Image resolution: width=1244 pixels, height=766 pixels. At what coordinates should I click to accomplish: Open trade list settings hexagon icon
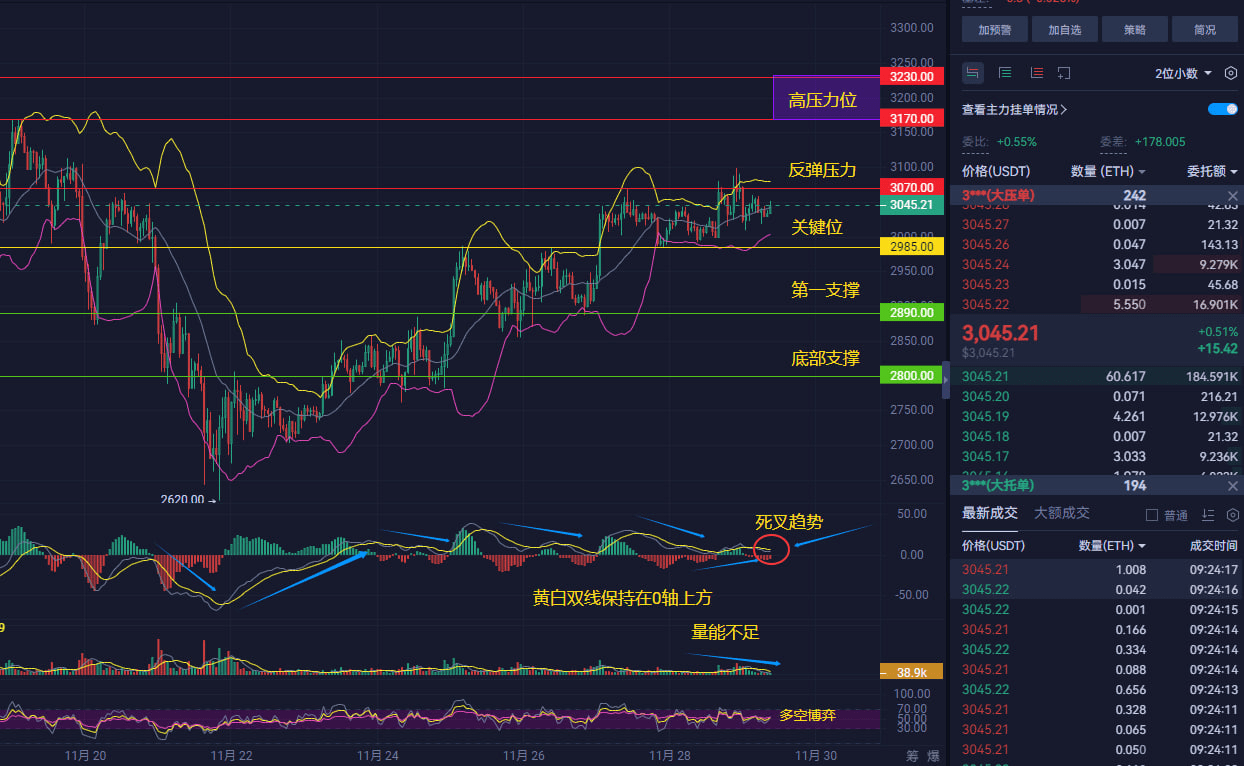click(1231, 514)
